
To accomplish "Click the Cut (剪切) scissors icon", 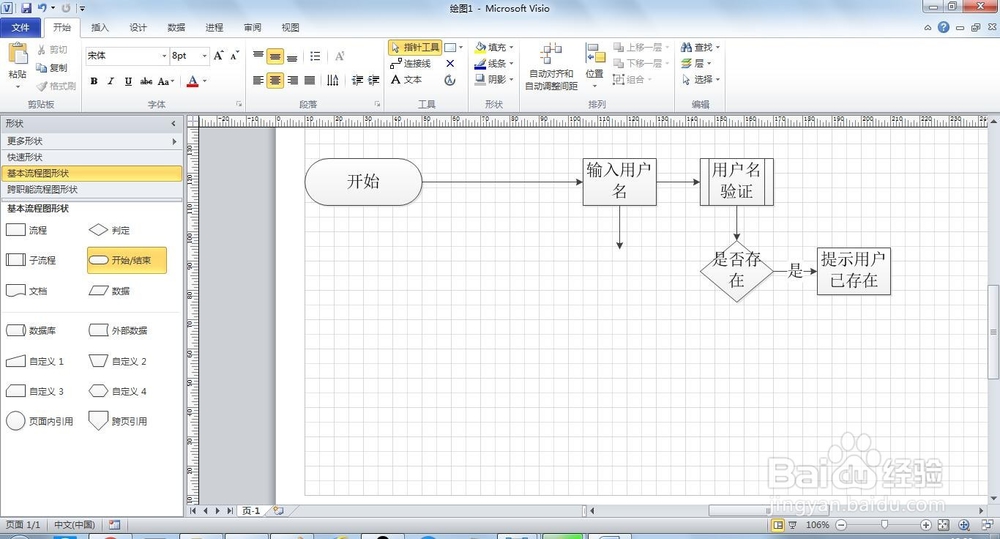I will tap(41, 50).
